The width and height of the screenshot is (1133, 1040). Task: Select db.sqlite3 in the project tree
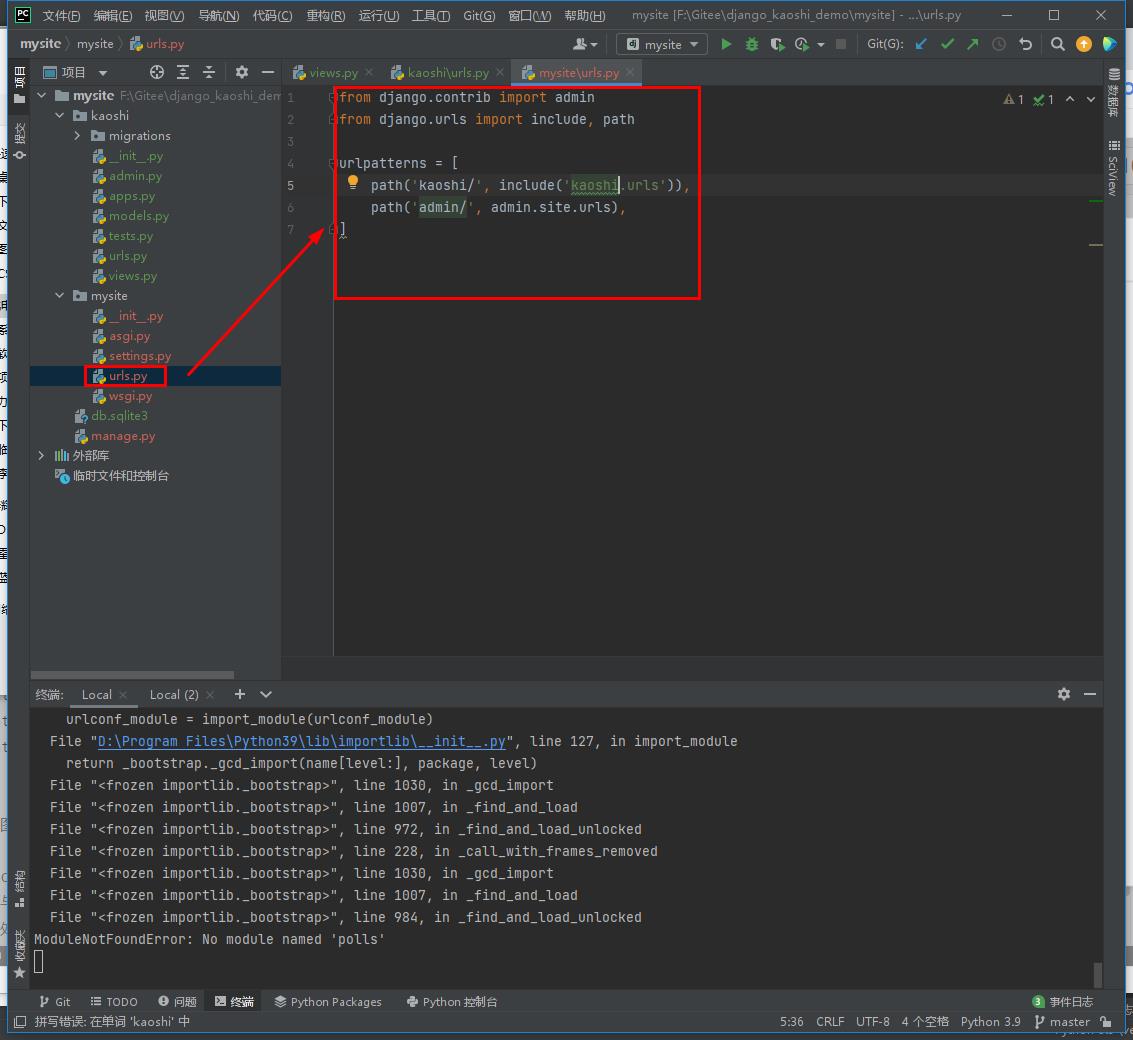click(x=119, y=416)
